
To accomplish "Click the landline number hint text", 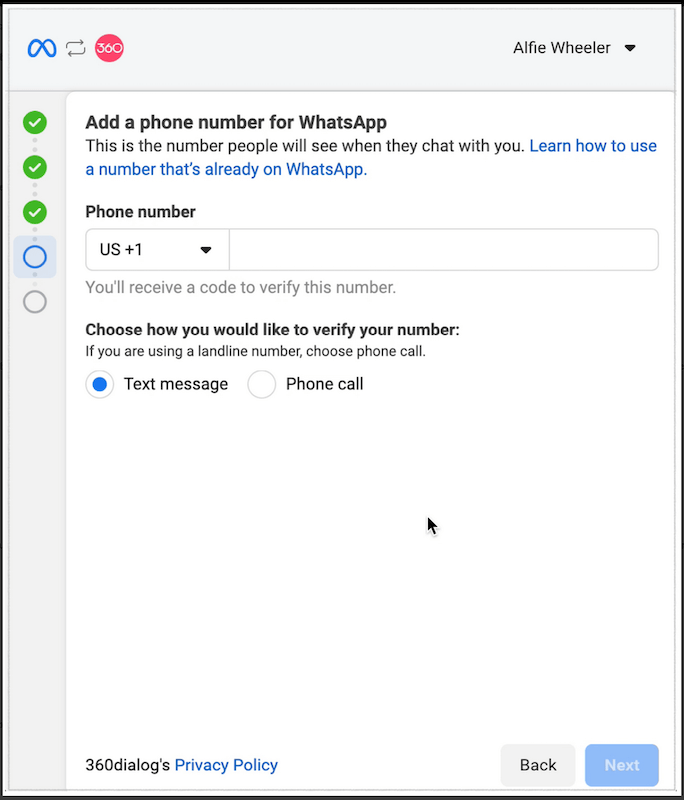I will 256,352.
